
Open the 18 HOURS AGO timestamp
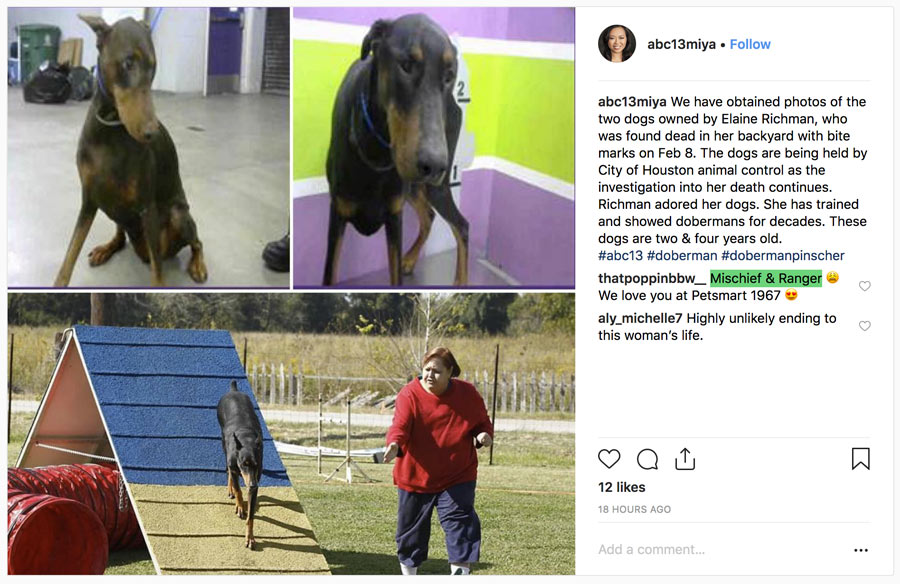pos(634,509)
